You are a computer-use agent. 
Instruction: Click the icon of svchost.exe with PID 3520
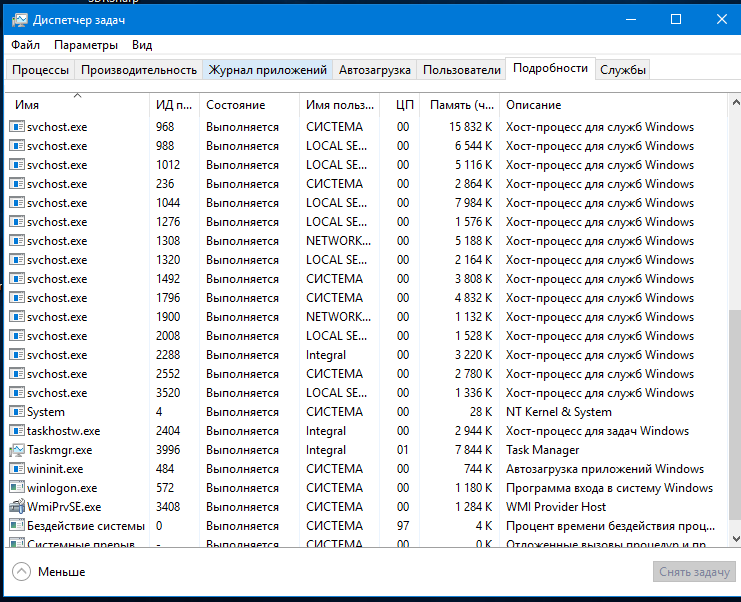coord(17,393)
